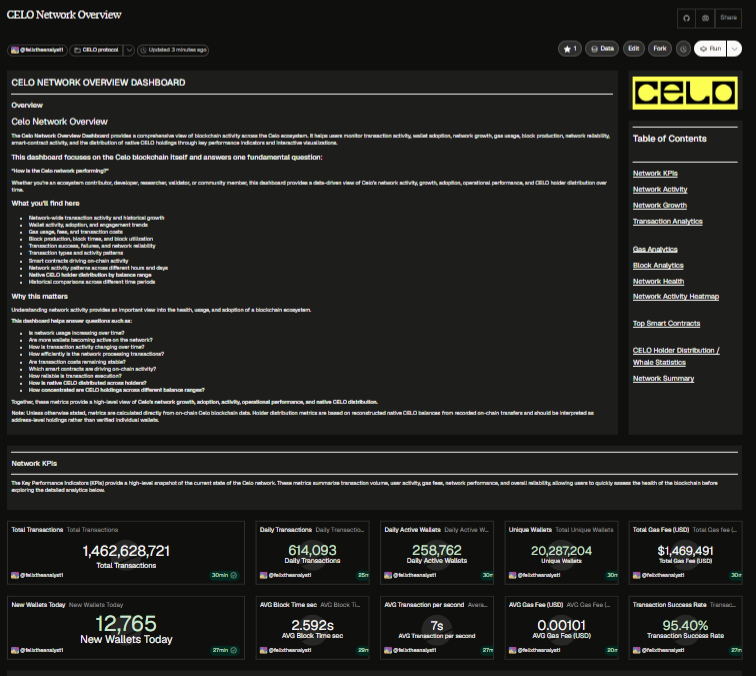Viewport: 756px width, 676px height.
Task: Click the AVG Block Time sec card title
Action: (288, 605)
